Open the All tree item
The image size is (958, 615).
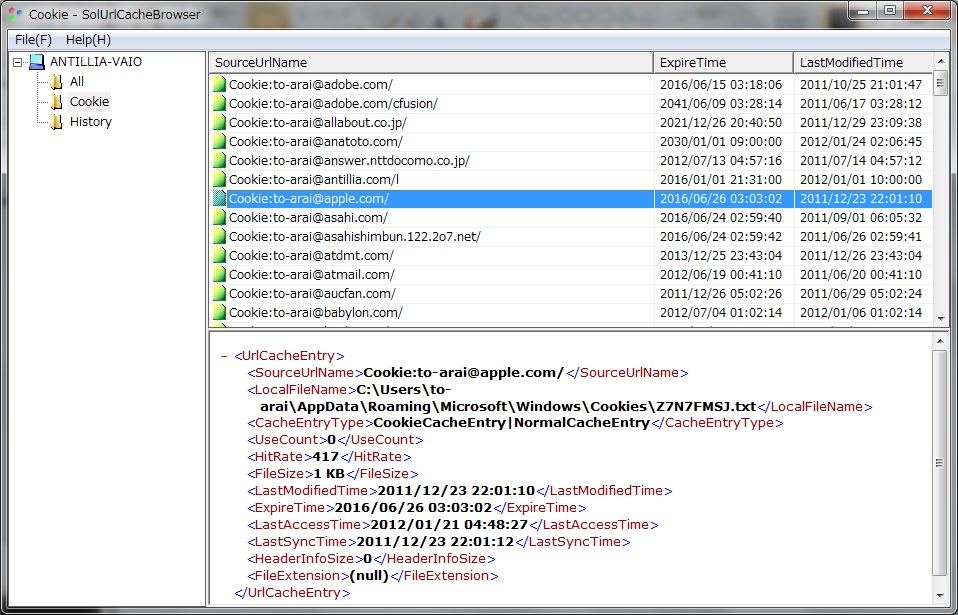pos(77,82)
